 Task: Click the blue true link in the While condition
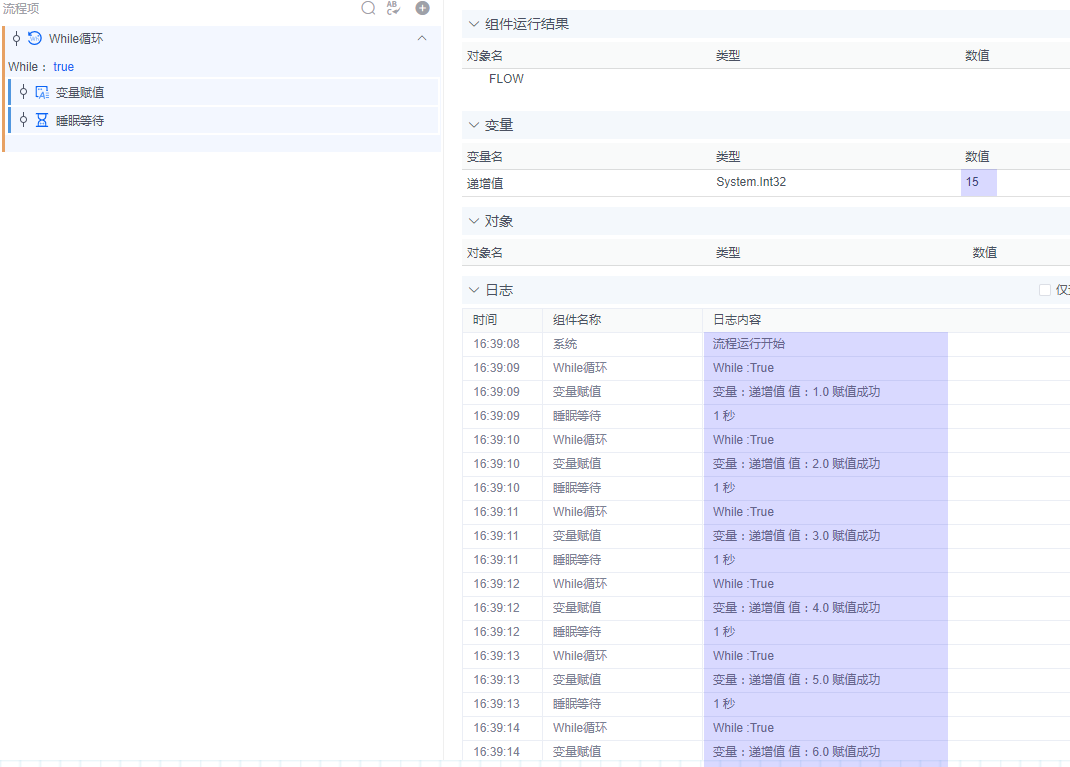tap(63, 66)
